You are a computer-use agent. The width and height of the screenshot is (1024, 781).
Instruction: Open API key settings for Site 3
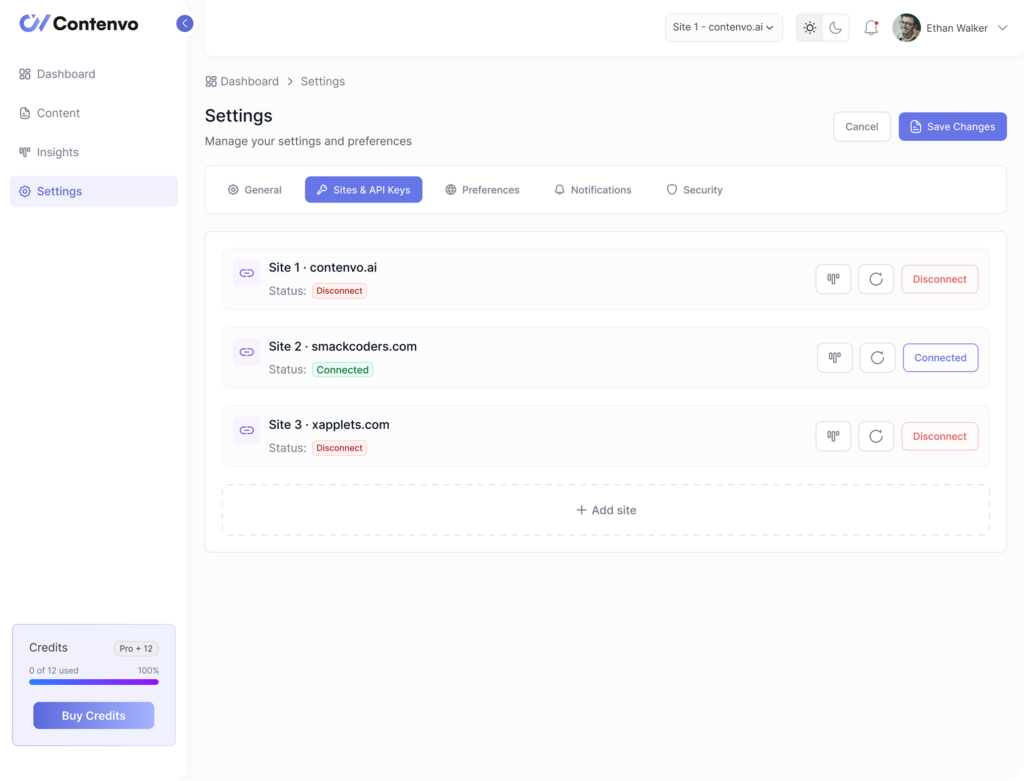tap(833, 436)
